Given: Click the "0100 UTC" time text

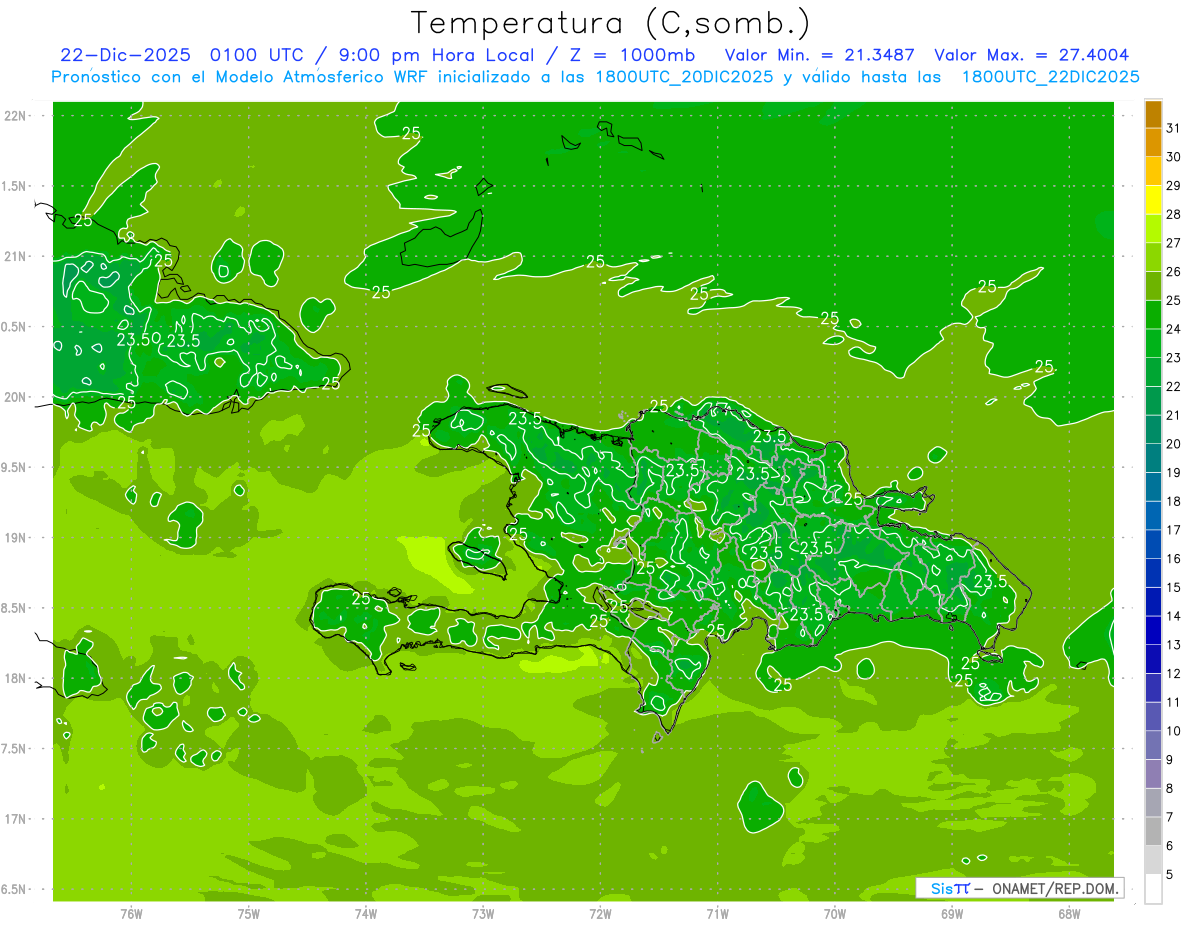Looking at the screenshot, I should tap(257, 55).
